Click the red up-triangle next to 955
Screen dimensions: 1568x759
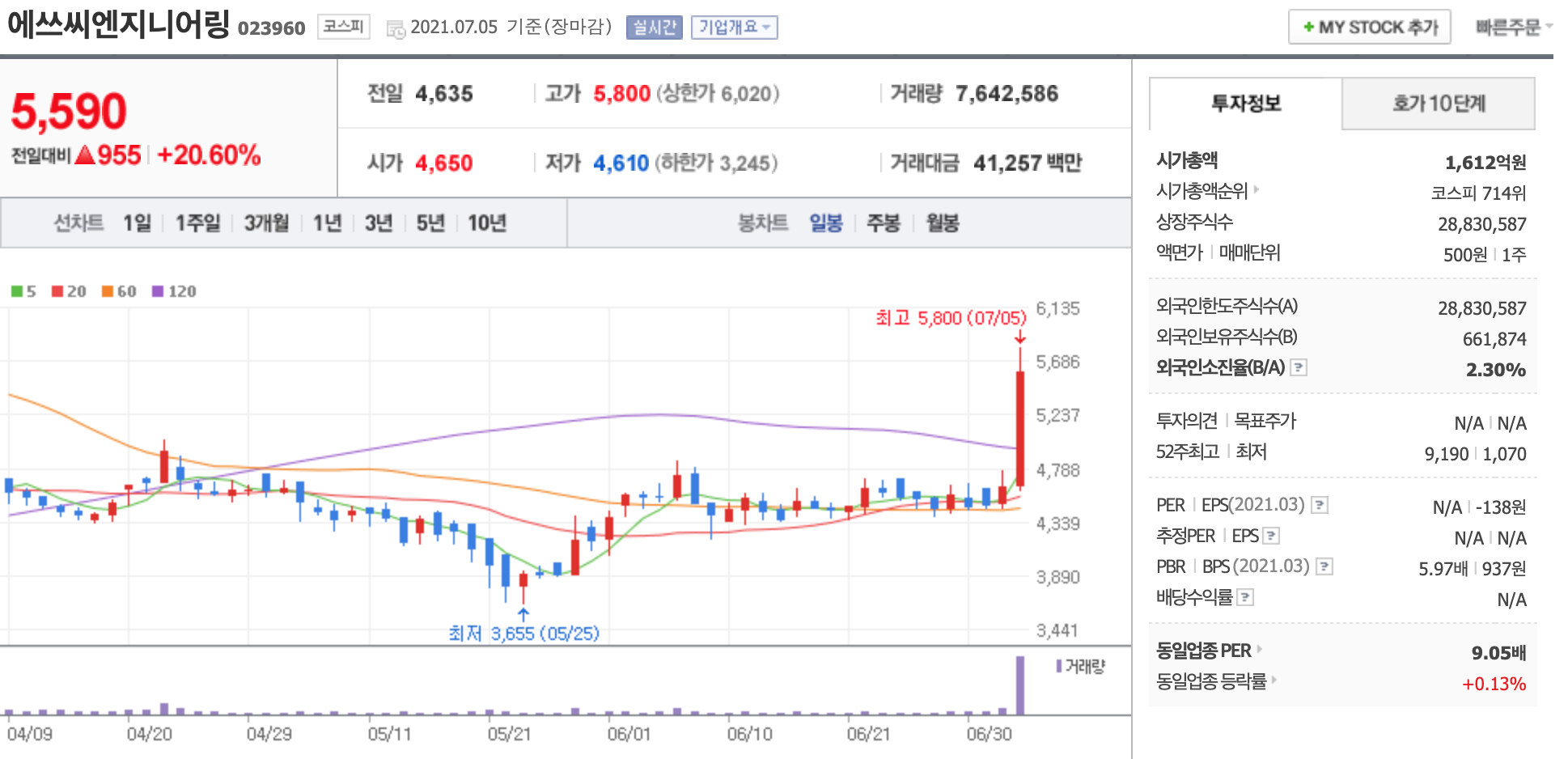[85, 155]
